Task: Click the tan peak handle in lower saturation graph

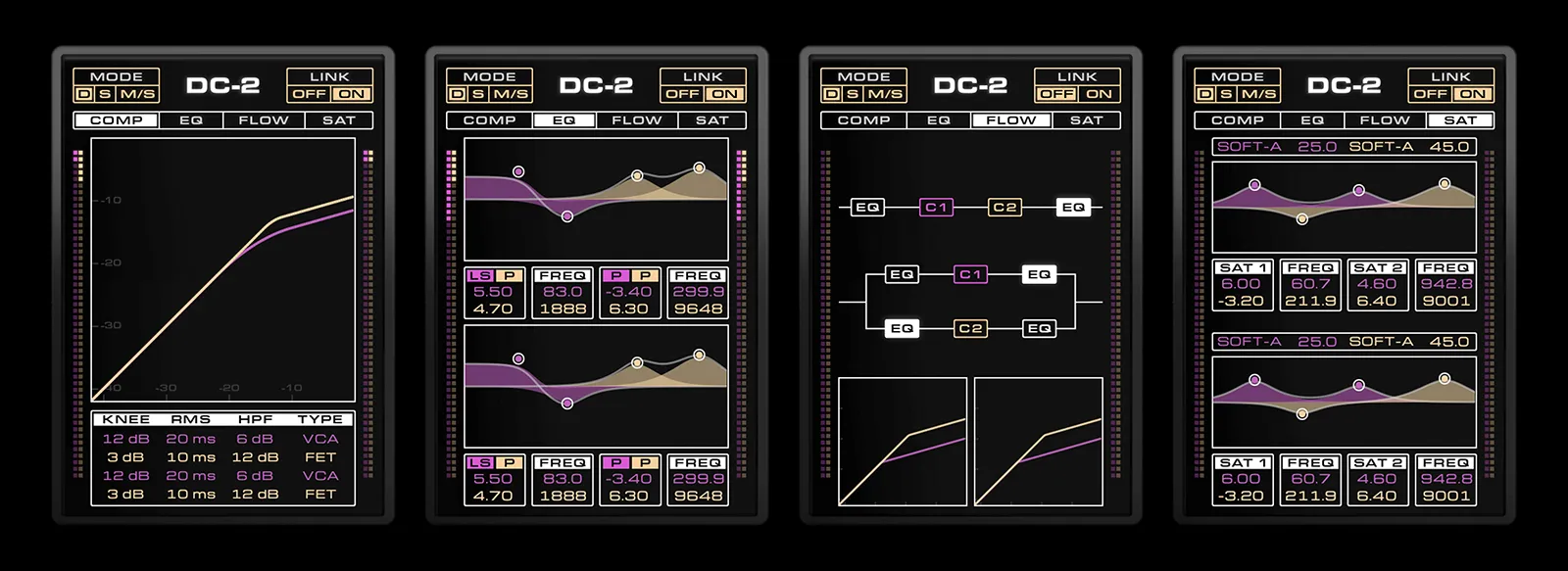Action: click(1445, 378)
